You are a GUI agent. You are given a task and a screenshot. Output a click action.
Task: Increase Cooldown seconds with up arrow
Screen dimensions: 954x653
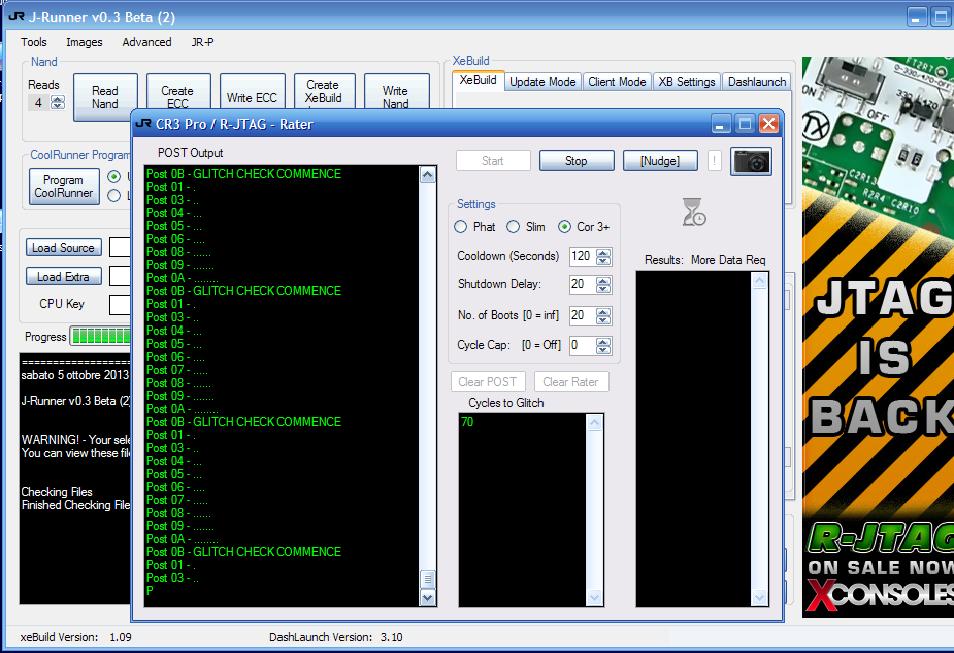[604, 253]
